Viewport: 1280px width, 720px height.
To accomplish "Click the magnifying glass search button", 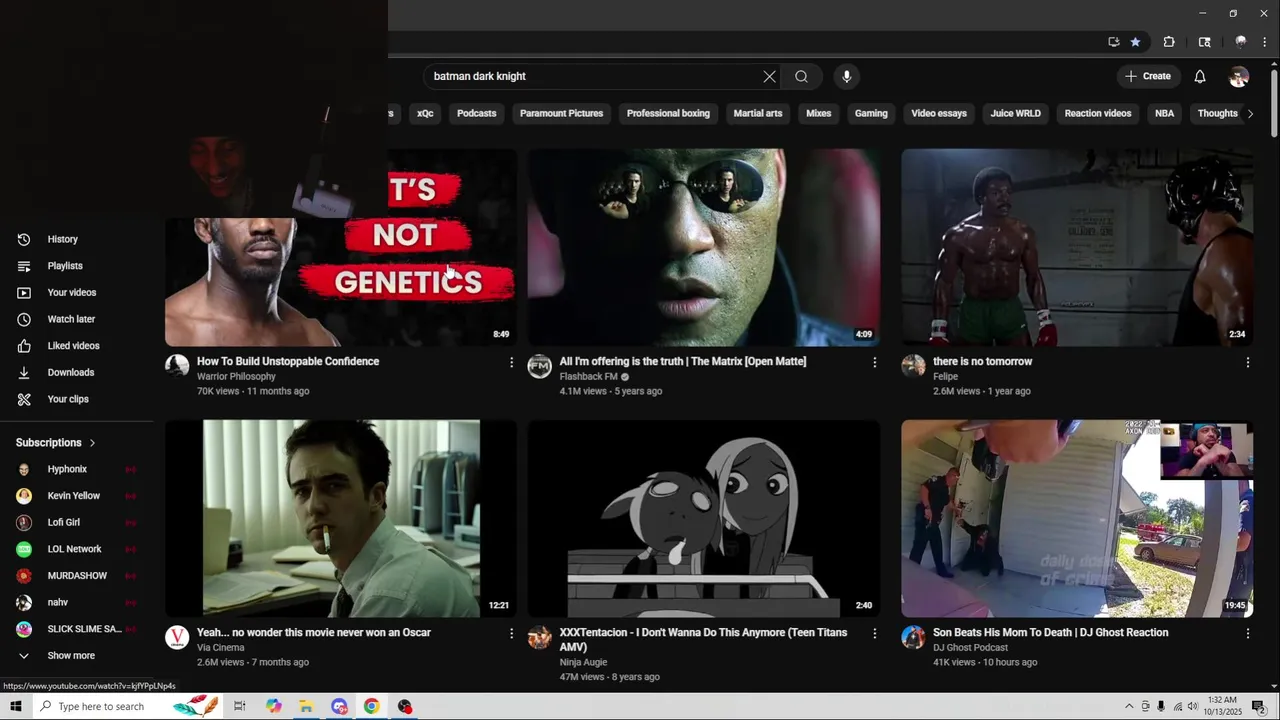I will point(801,76).
